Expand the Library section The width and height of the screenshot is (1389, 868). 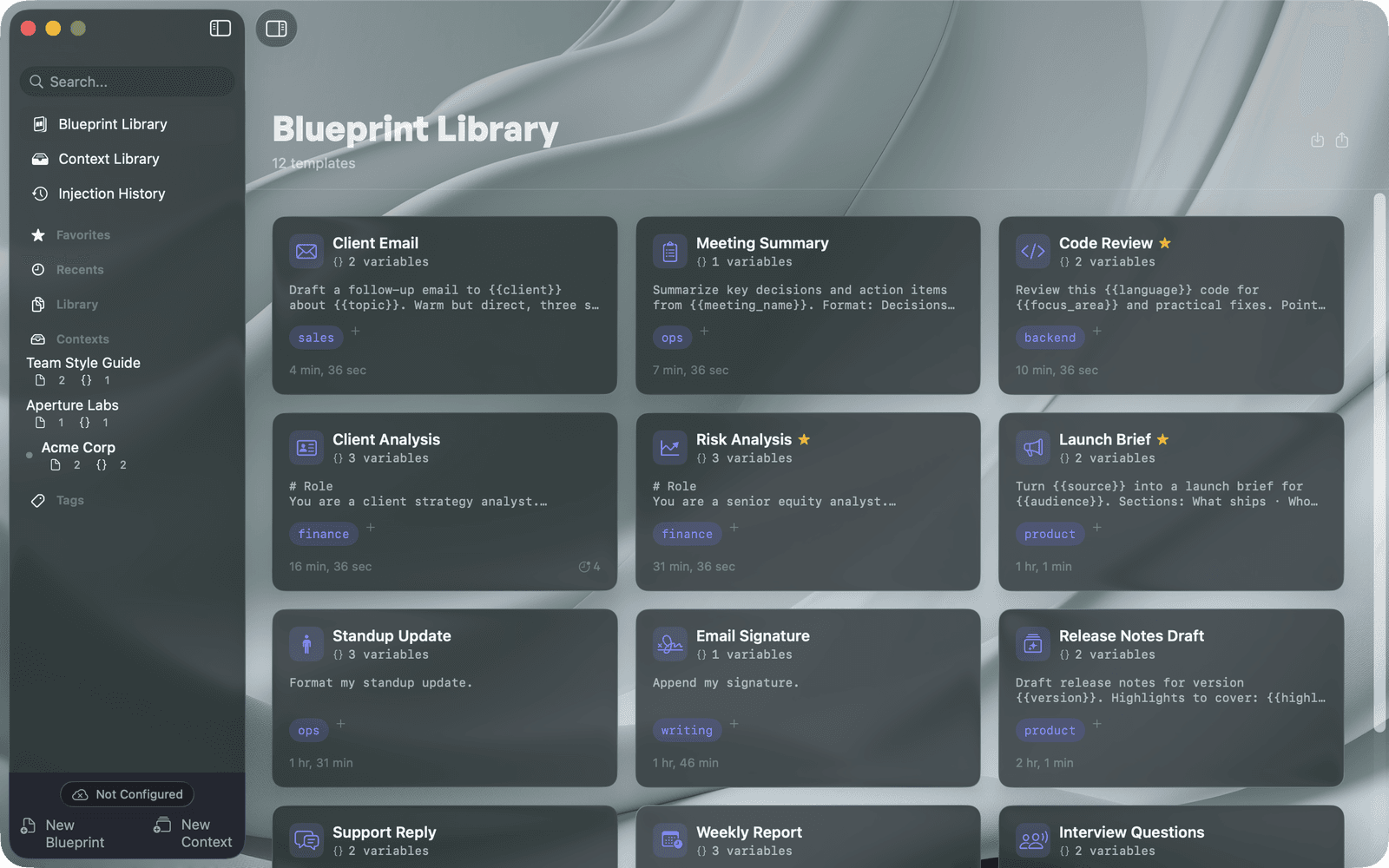click(76, 305)
